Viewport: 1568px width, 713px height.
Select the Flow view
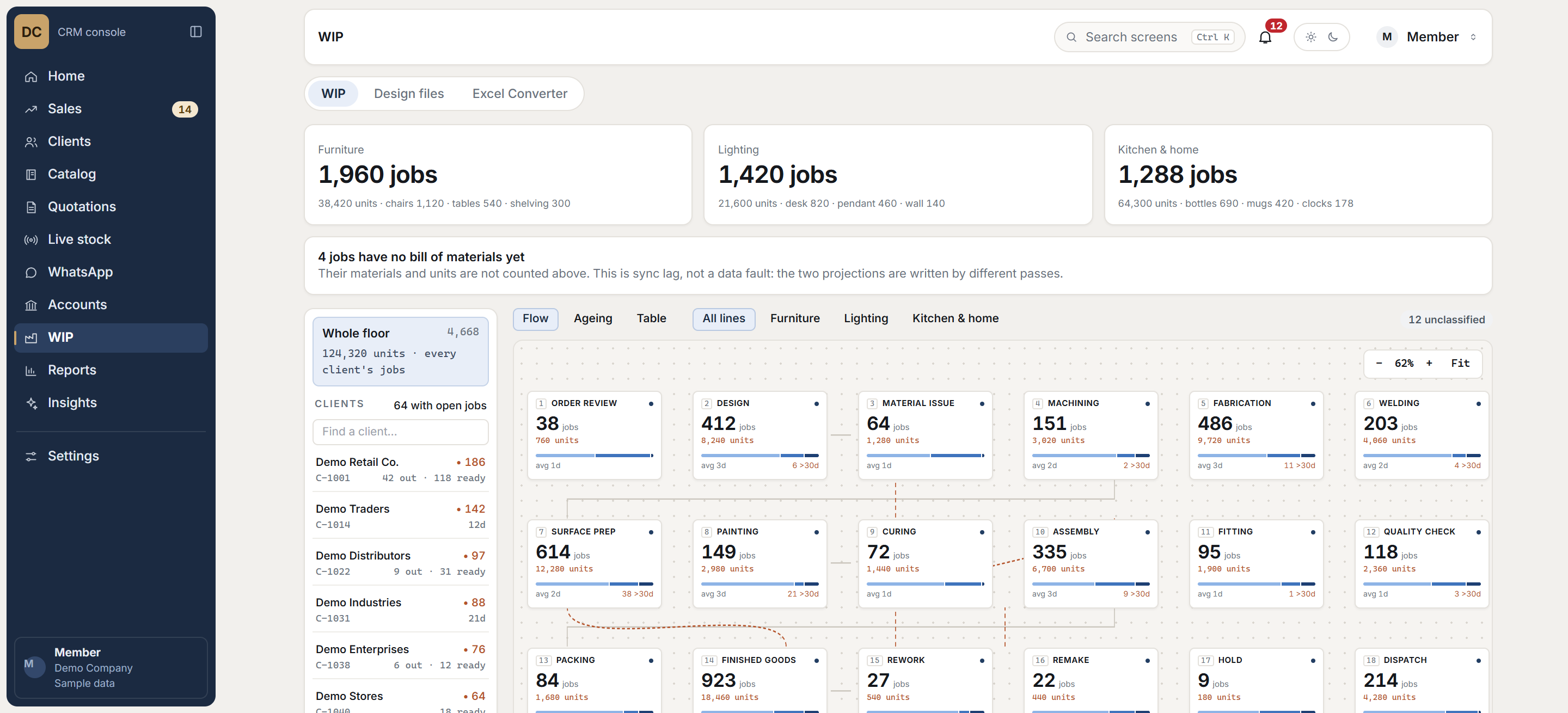pos(535,319)
